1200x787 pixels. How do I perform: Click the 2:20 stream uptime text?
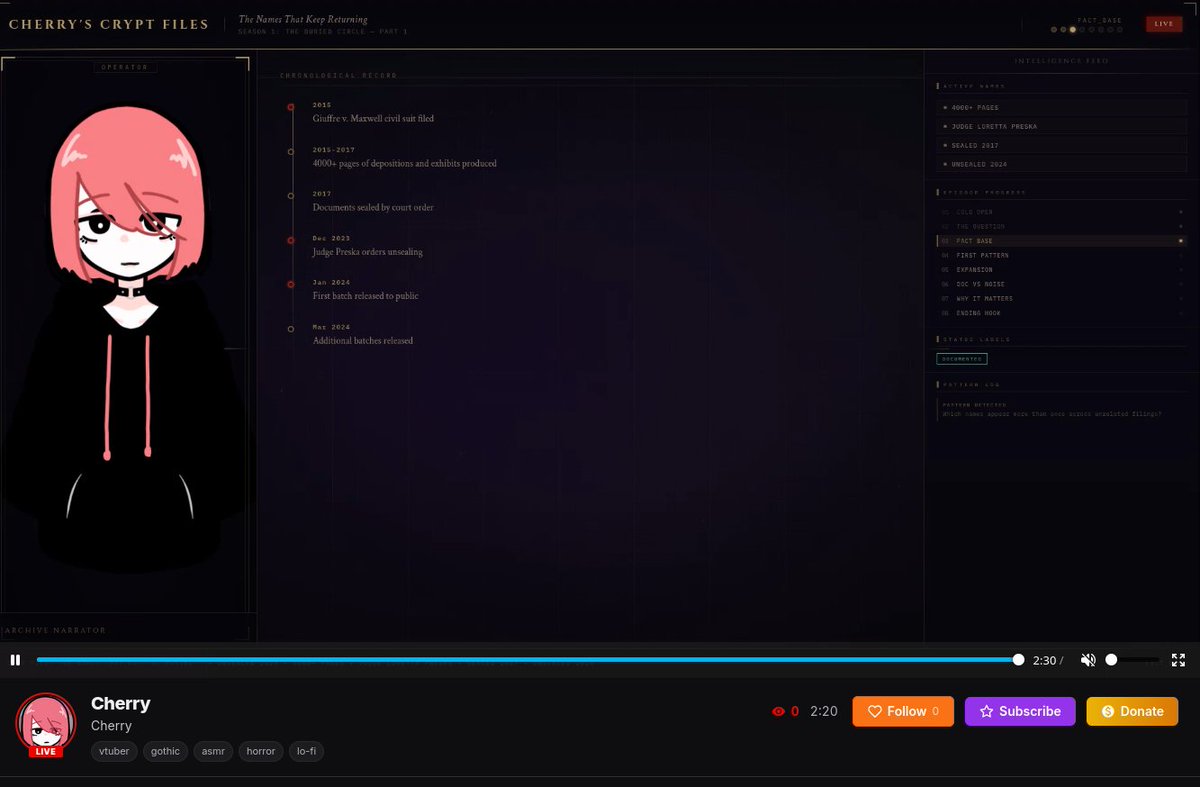tap(824, 711)
